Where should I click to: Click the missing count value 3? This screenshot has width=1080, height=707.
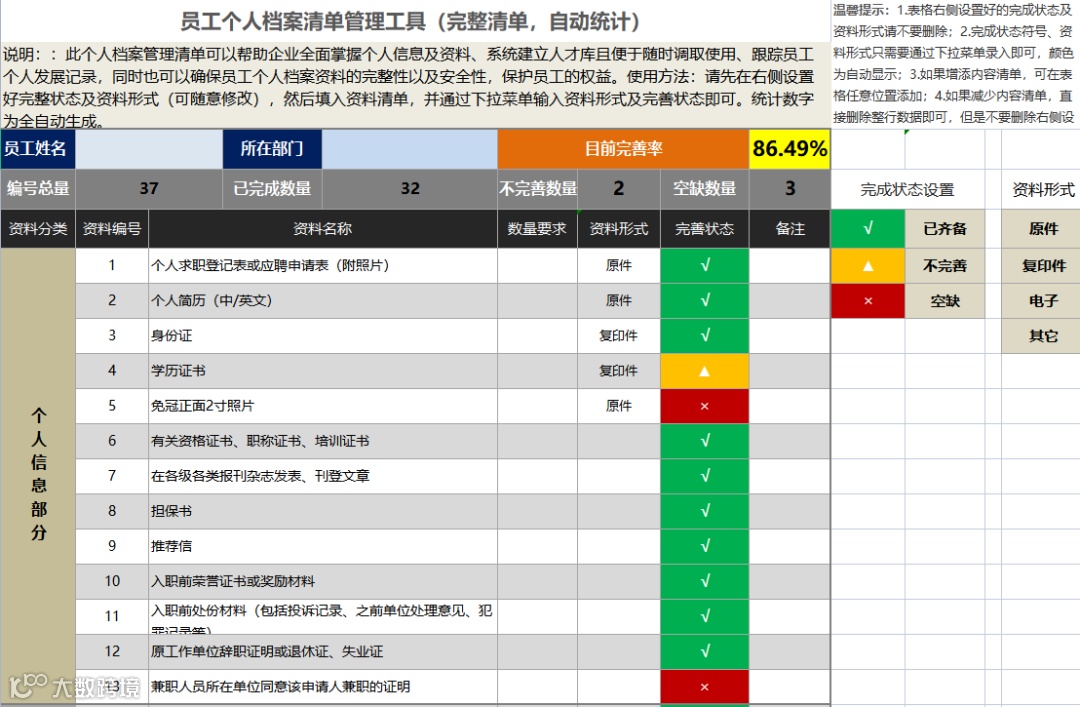[x=789, y=189]
